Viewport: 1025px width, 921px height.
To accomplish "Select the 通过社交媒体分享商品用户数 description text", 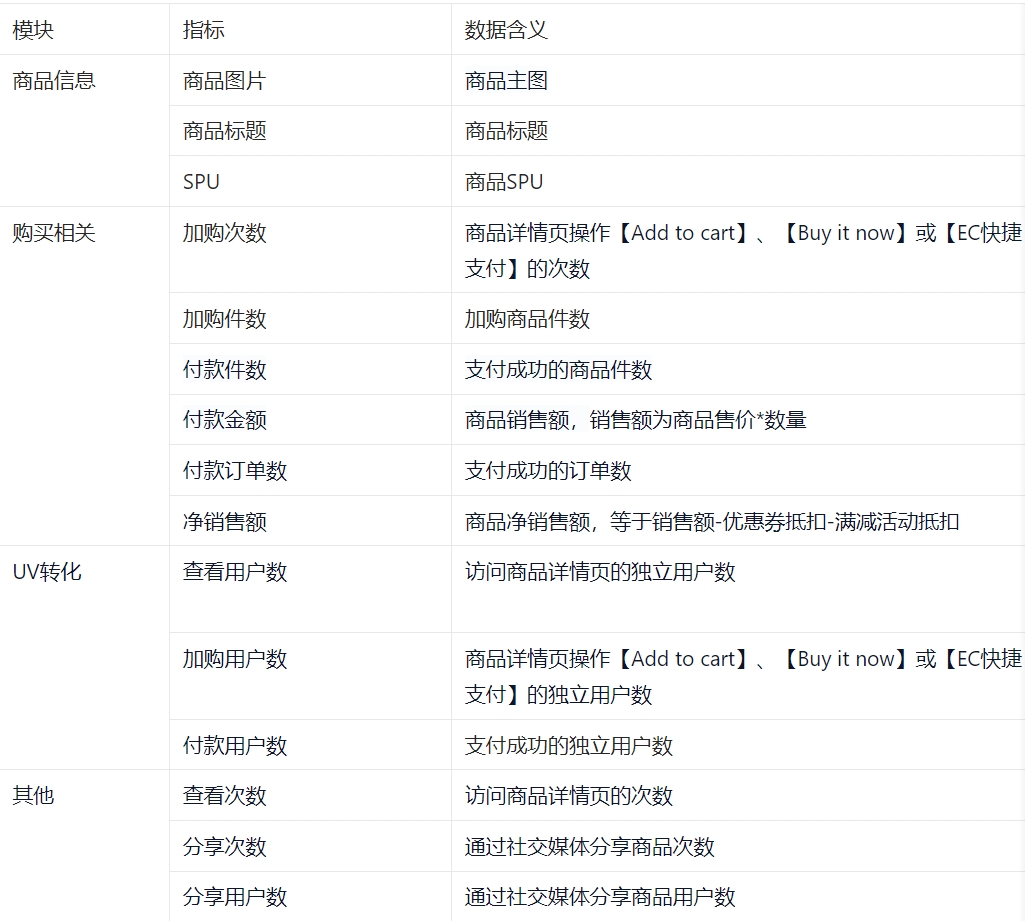I will pyautogui.click(x=600, y=897).
